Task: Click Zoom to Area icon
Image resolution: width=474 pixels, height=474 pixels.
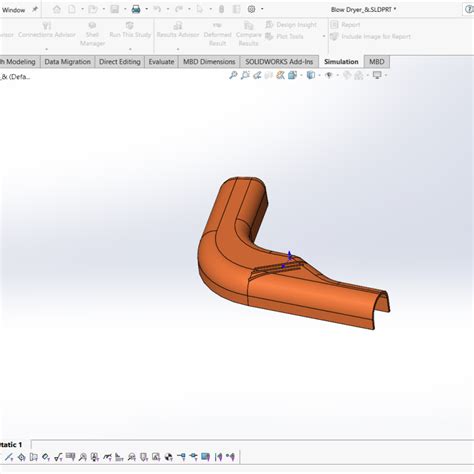Action: 245,75
